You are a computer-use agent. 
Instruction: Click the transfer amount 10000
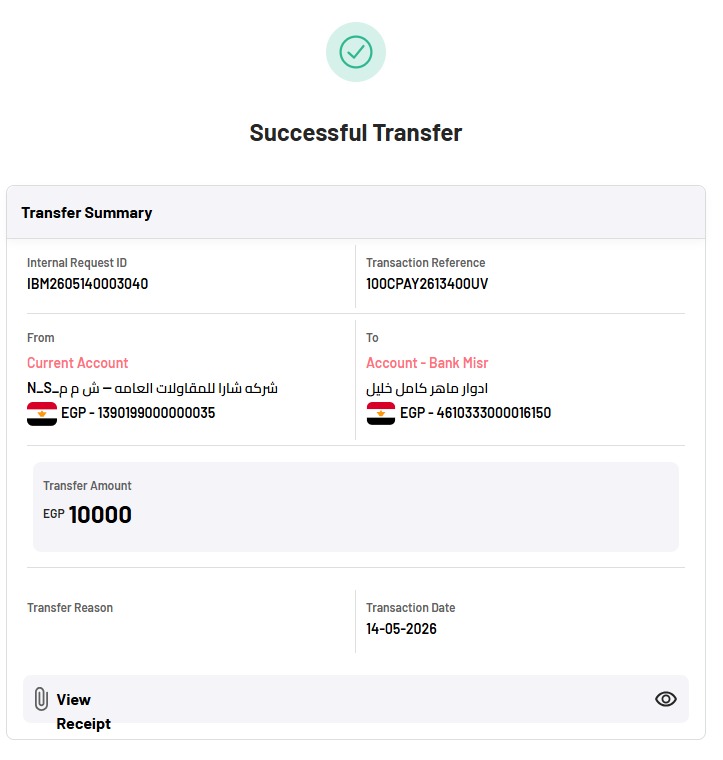pos(100,515)
